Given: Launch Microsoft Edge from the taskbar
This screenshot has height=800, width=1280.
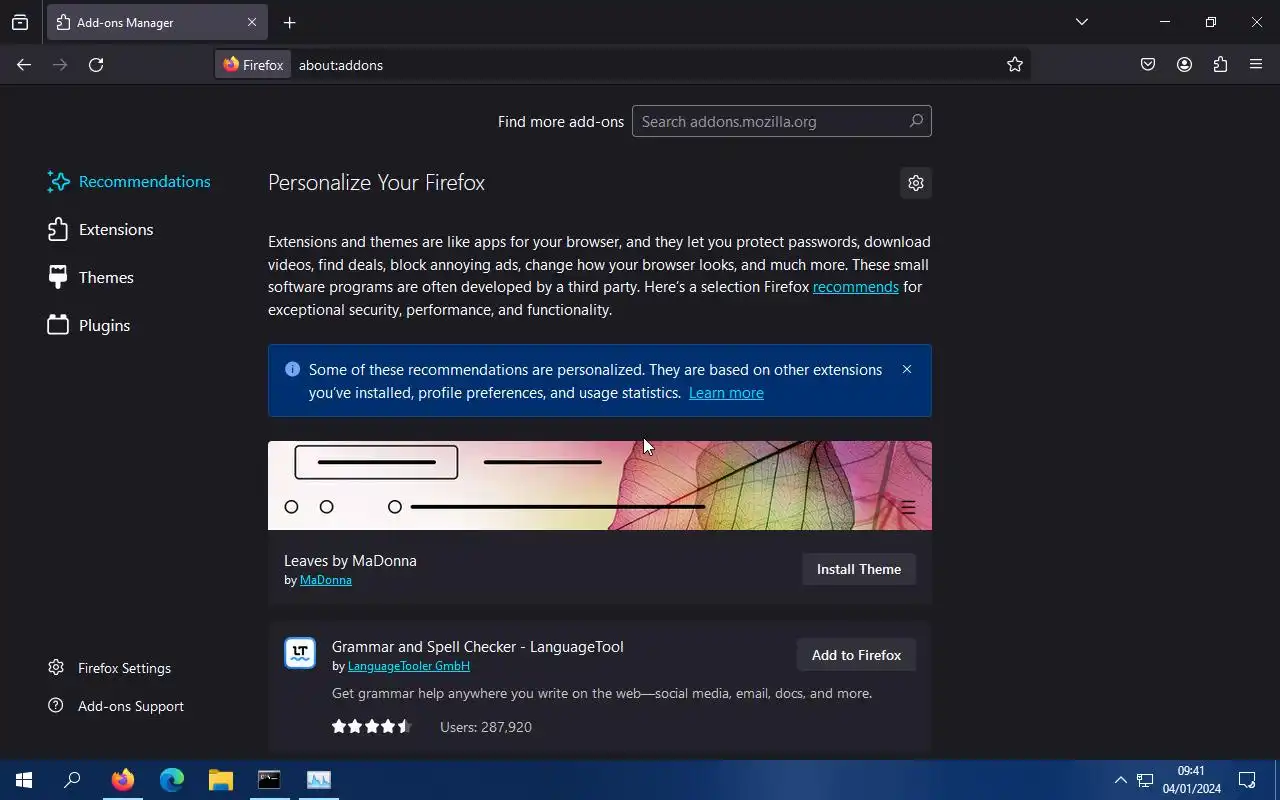Looking at the screenshot, I should (x=172, y=780).
